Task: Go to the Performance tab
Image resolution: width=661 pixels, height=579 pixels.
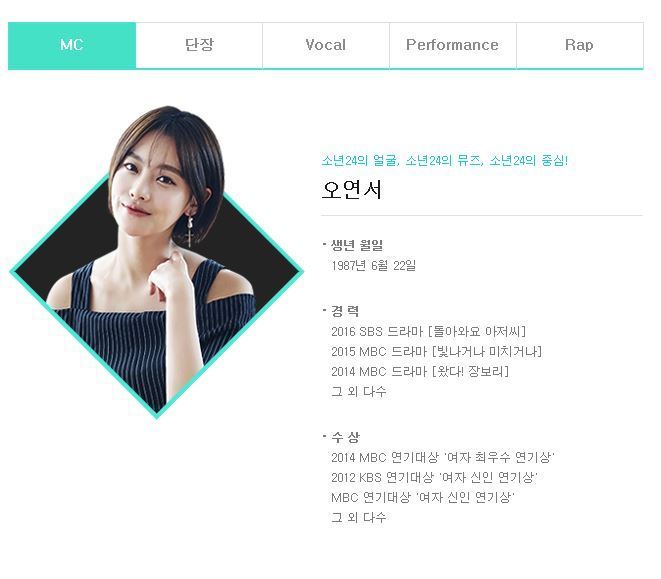Action: (x=453, y=45)
